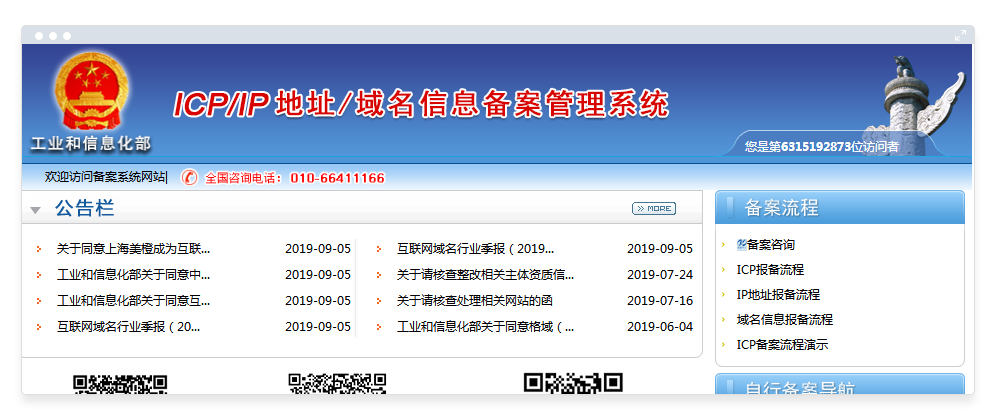Click the leftmost QR code
This screenshot has width=1000, height=420.
click(x=119, y=384)
